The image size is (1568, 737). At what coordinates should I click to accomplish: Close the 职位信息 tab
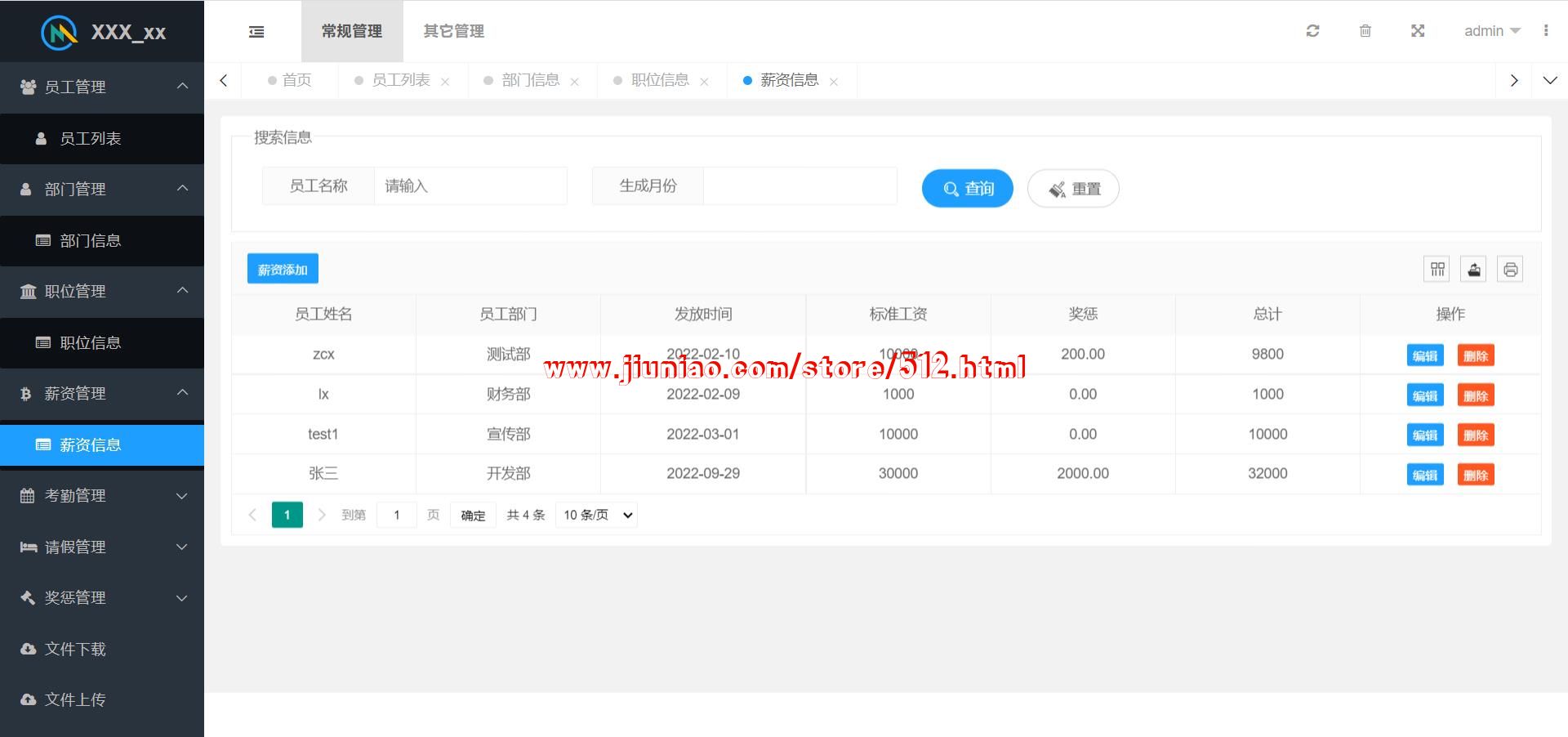(x=704, y=82)
